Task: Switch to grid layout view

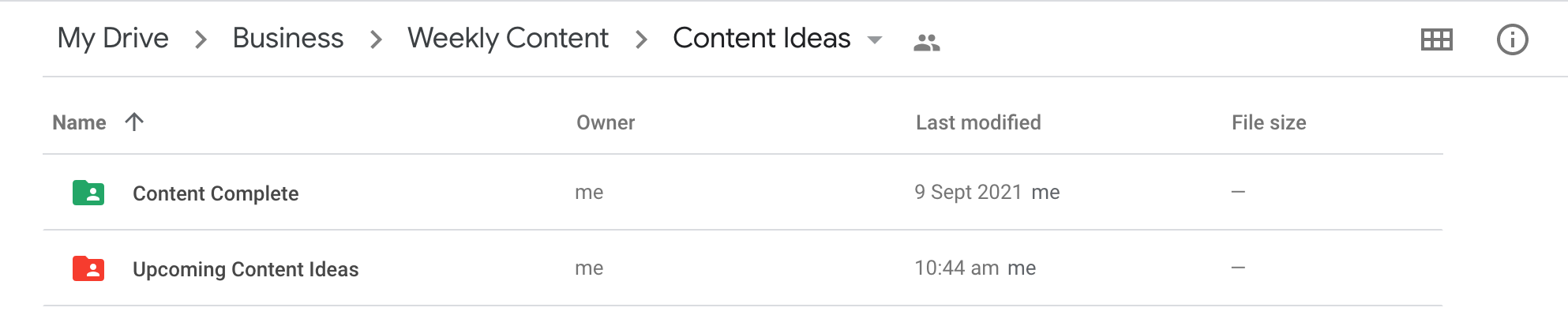Action: click(1436, 39)
